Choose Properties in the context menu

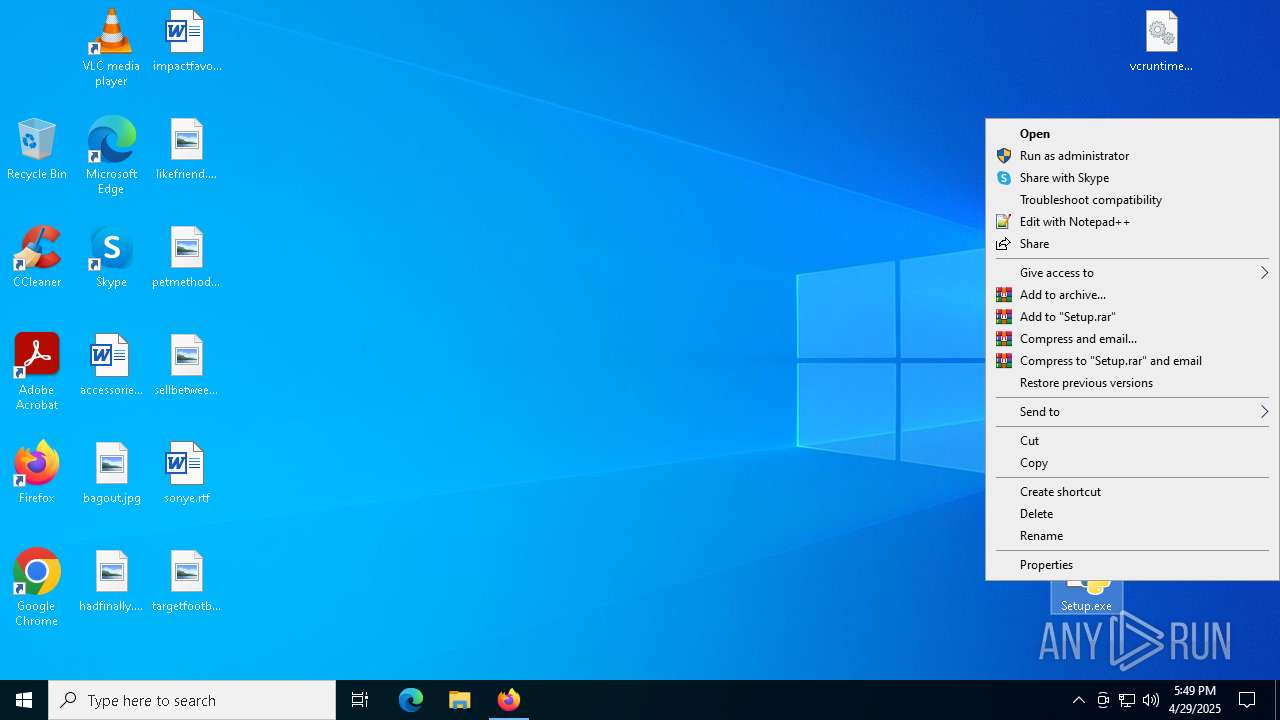click(1132, 565)
